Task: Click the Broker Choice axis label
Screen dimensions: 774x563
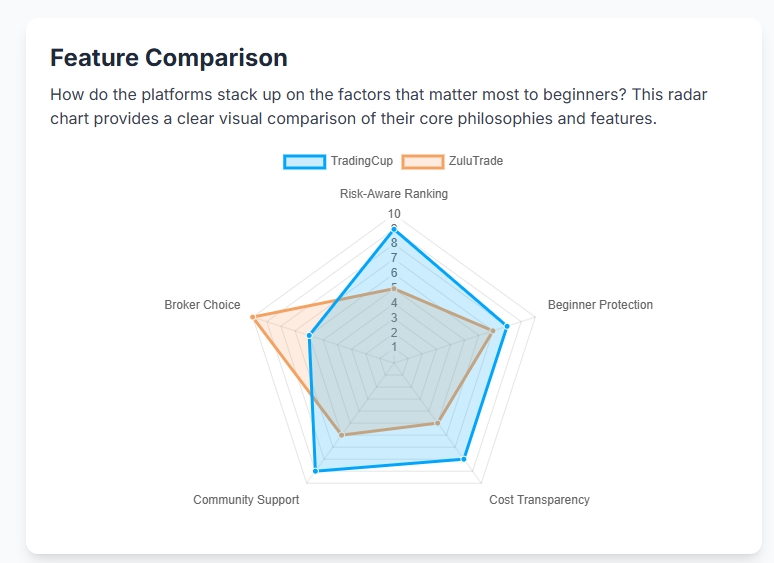Action: point(202,305)
